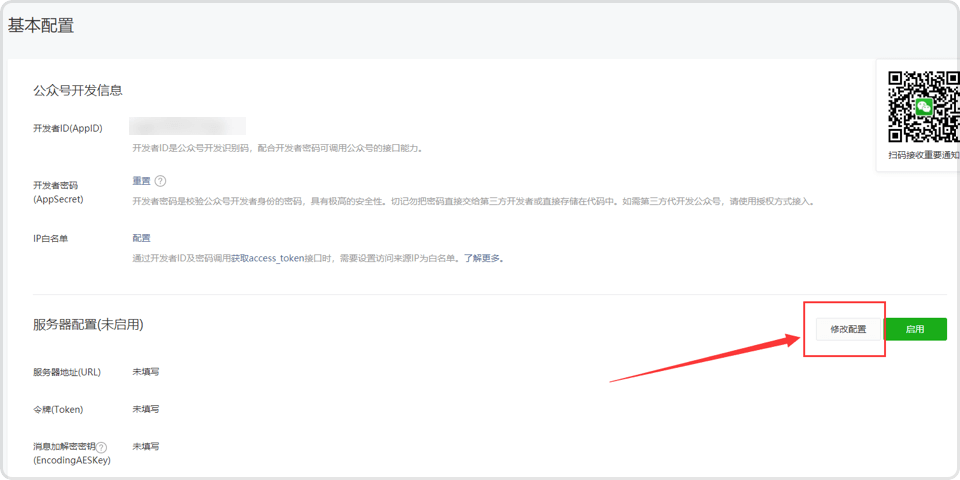Click 重置 to reset the AppSecret
This screenshot has width=960, height=480.
[x=141, y=181]
